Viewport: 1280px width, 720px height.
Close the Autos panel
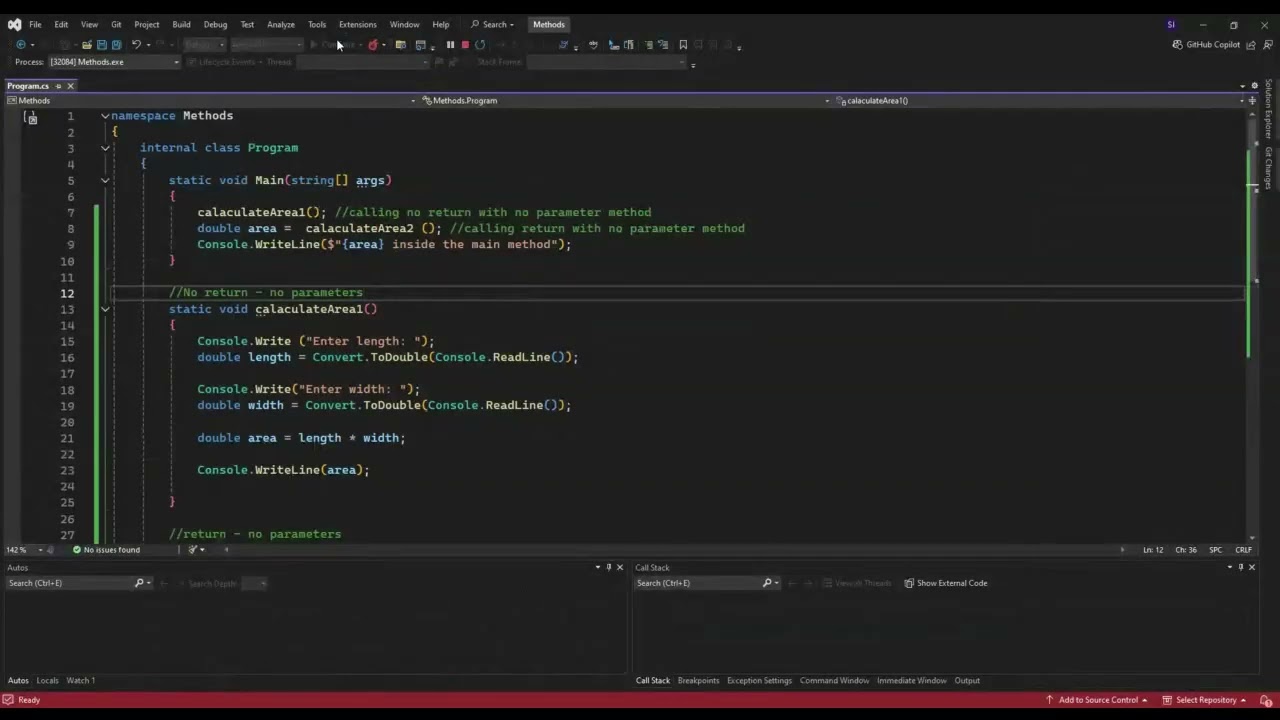click(620, 567)
